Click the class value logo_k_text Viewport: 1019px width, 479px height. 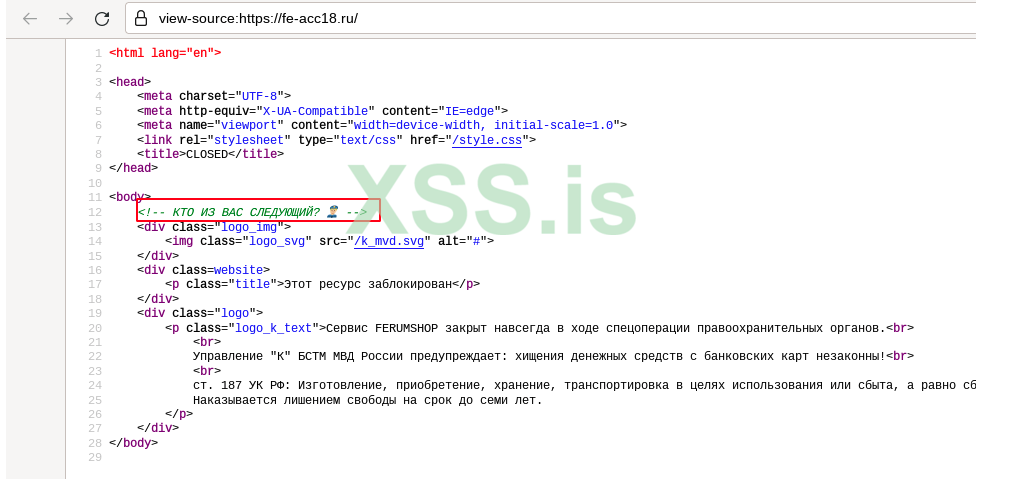pyautogui.click(x=274, y=328)
